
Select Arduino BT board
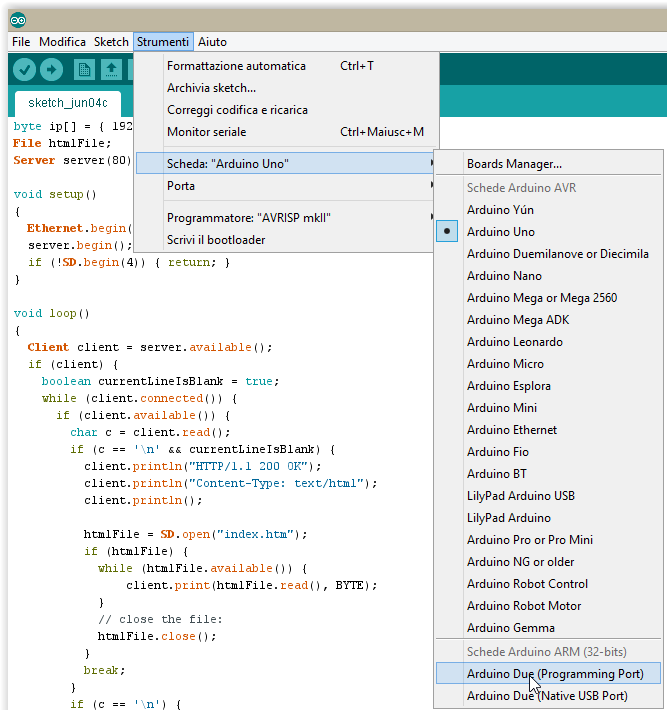pyautogui.click(x=548, y=474)
